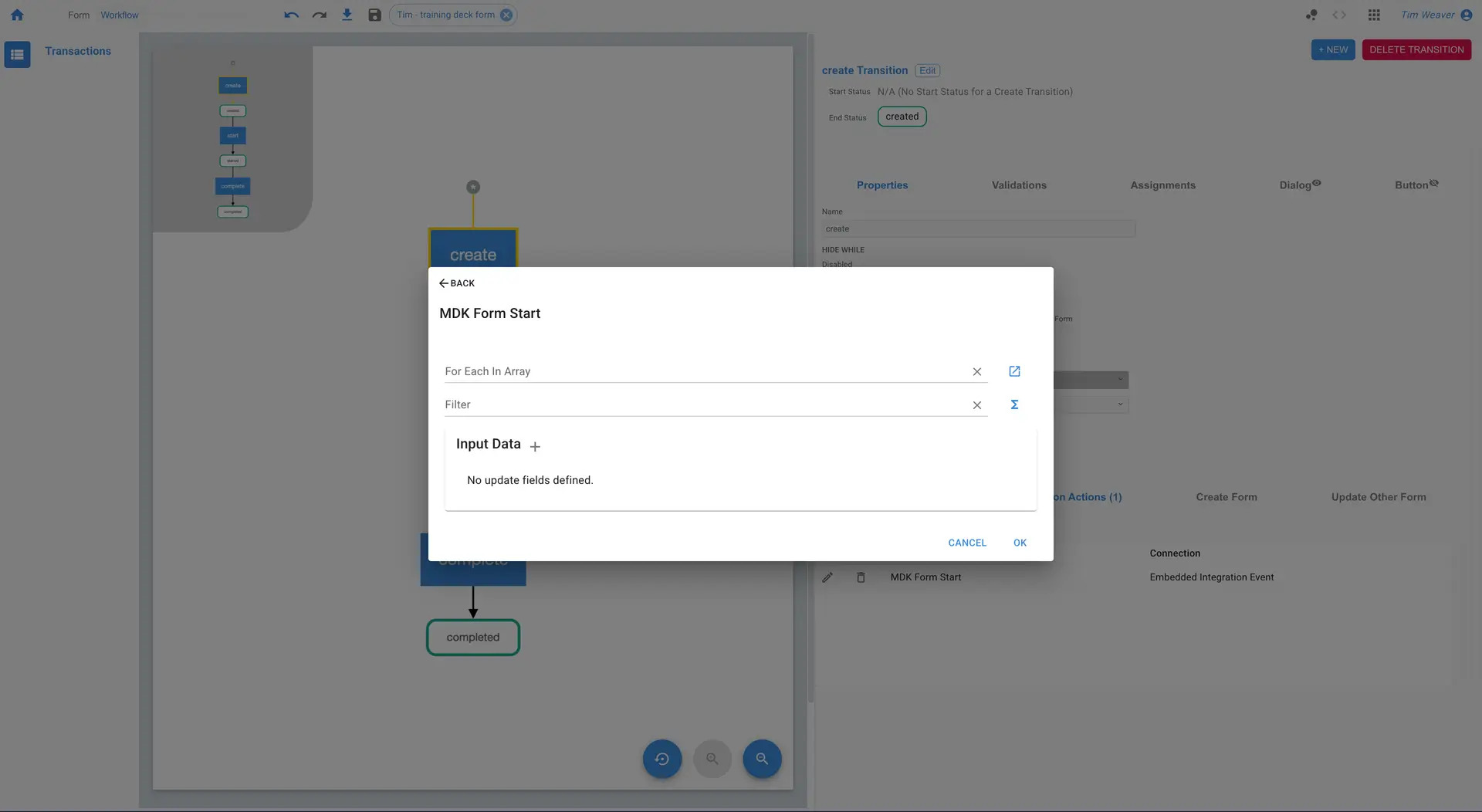Screen dimensions: 1482x812
Task: Switch to the Workflow menu item
Action: pyautogui.click(x=119, y=15)
